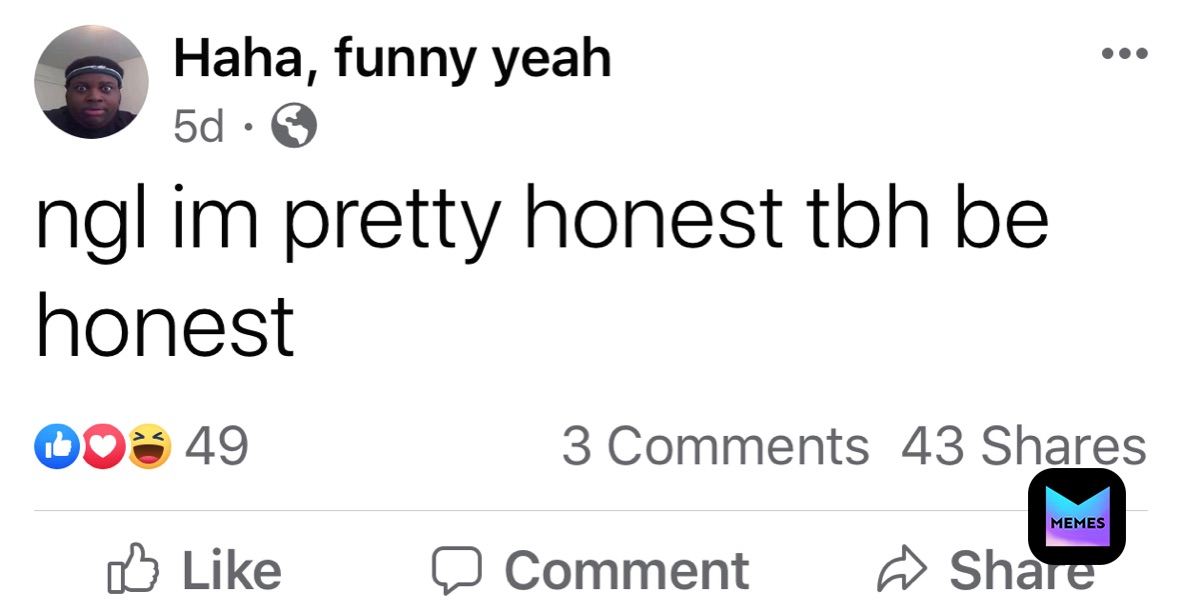Viewport: 1182px width, 612px height.
Task: Click the blue thumbs-up reaction icon
Action: (57, 446)
